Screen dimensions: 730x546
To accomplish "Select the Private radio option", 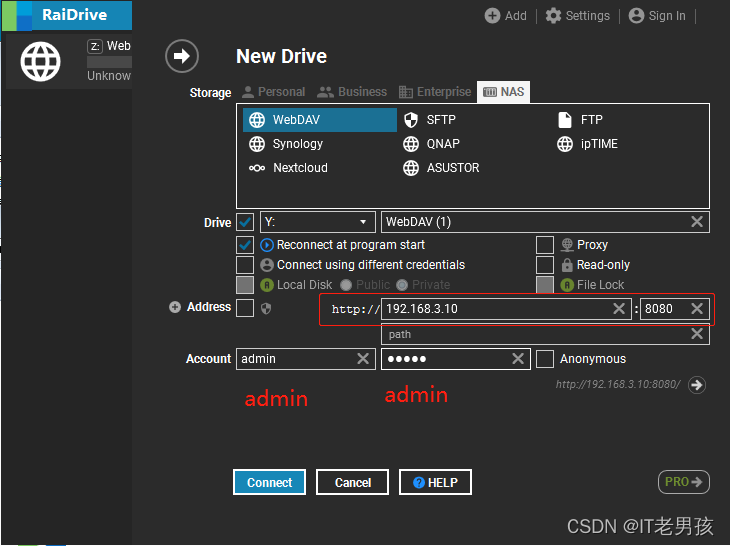I will pyautogui.click(x=402, y=285).
